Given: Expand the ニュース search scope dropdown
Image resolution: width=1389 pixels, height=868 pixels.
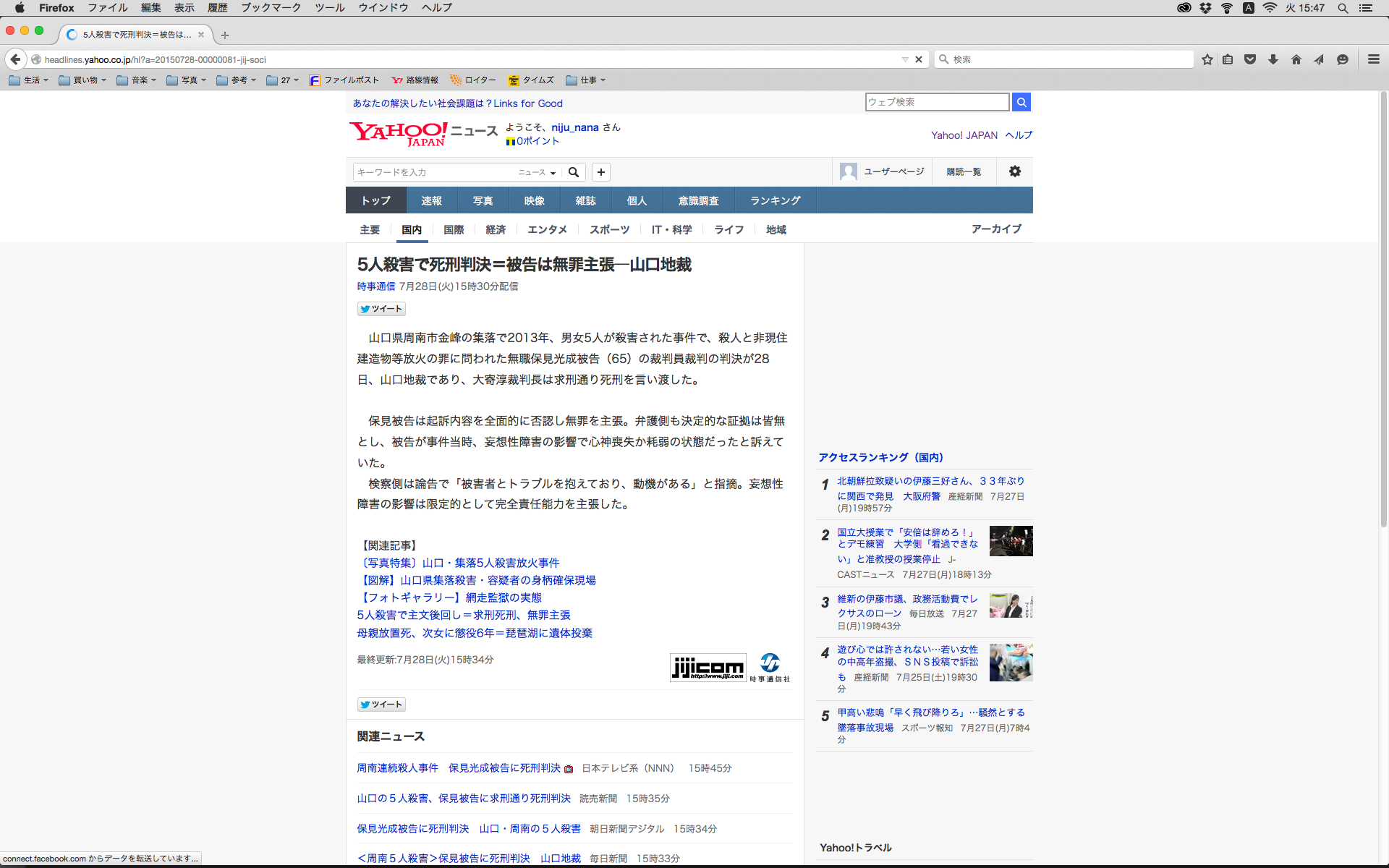Looking at the screenshot, I should 537,172.
